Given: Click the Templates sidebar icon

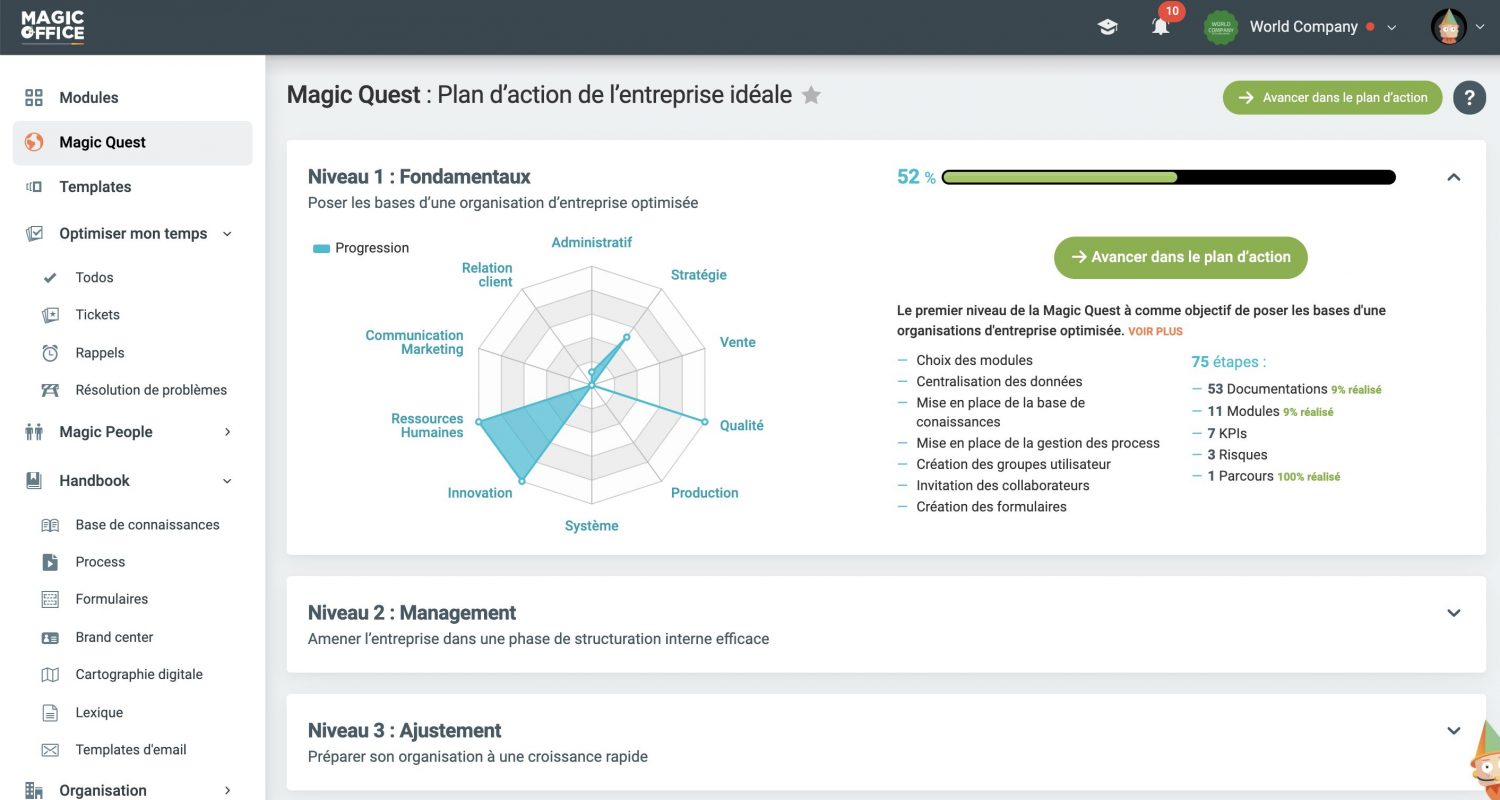Looking at the screenshot, I should [x=34, y=187].
